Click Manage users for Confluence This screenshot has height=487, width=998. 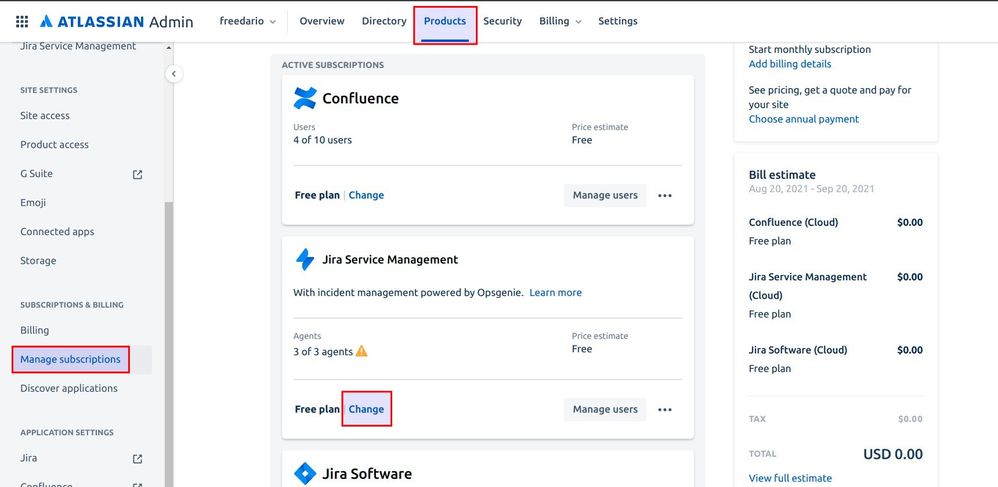(x=605, y=195)
